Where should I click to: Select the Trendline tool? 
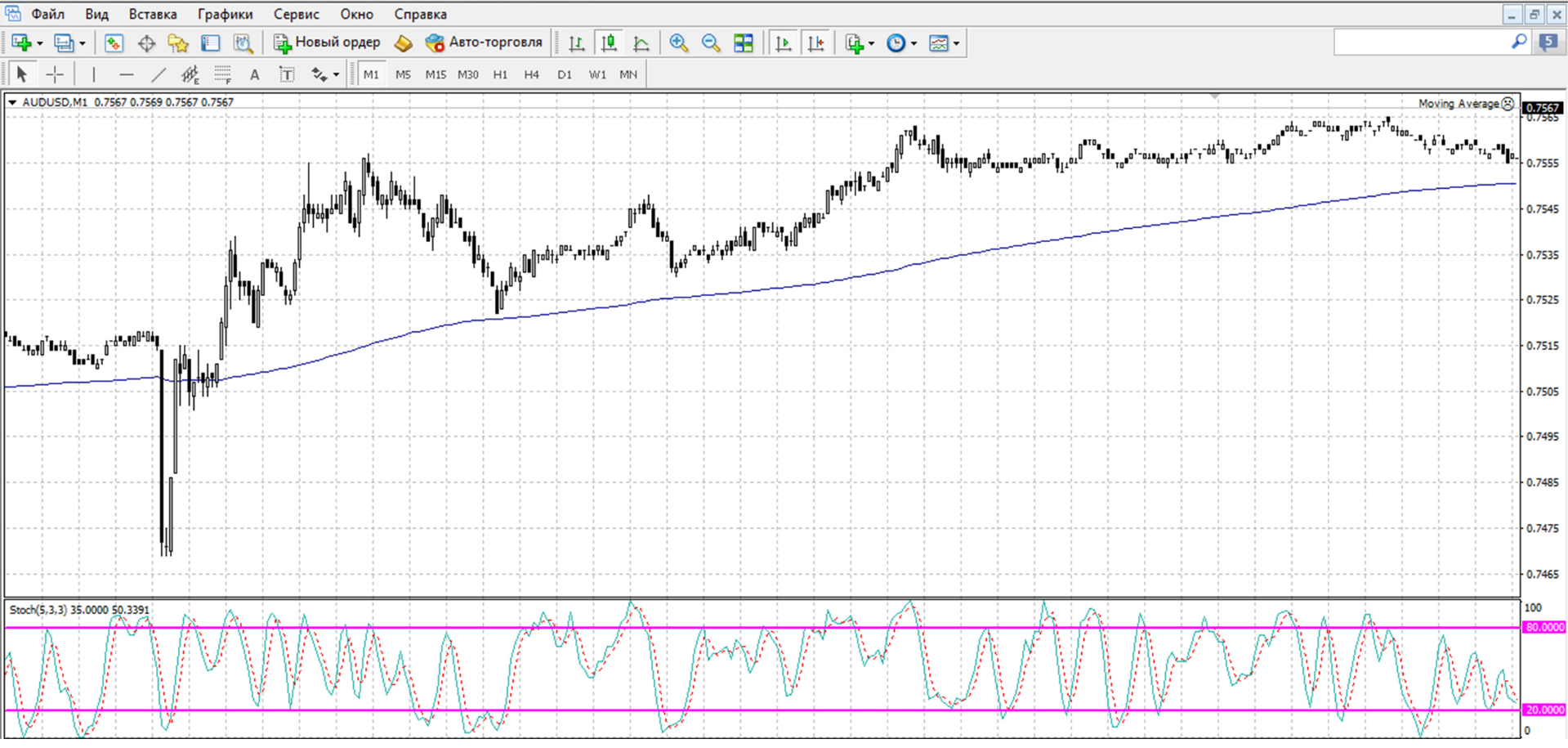(159, 74)
